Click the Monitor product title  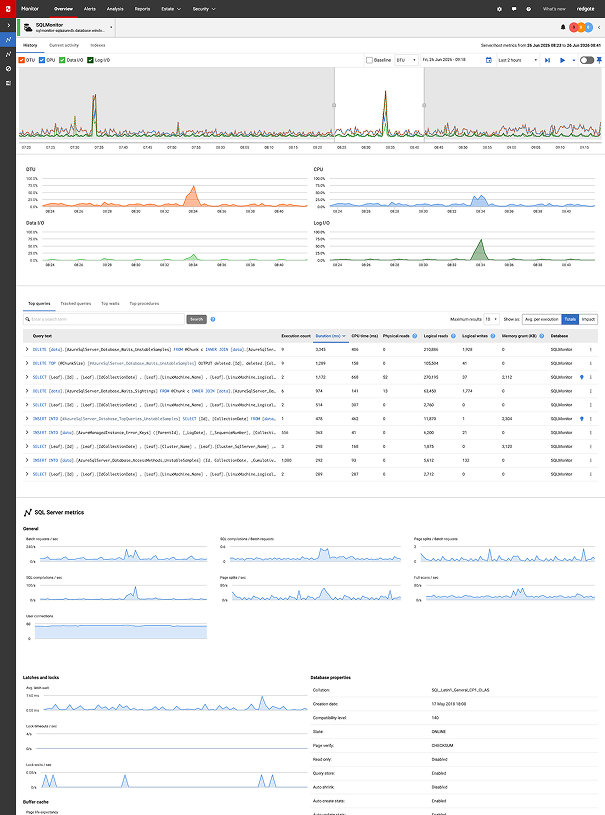coord(30,9)
